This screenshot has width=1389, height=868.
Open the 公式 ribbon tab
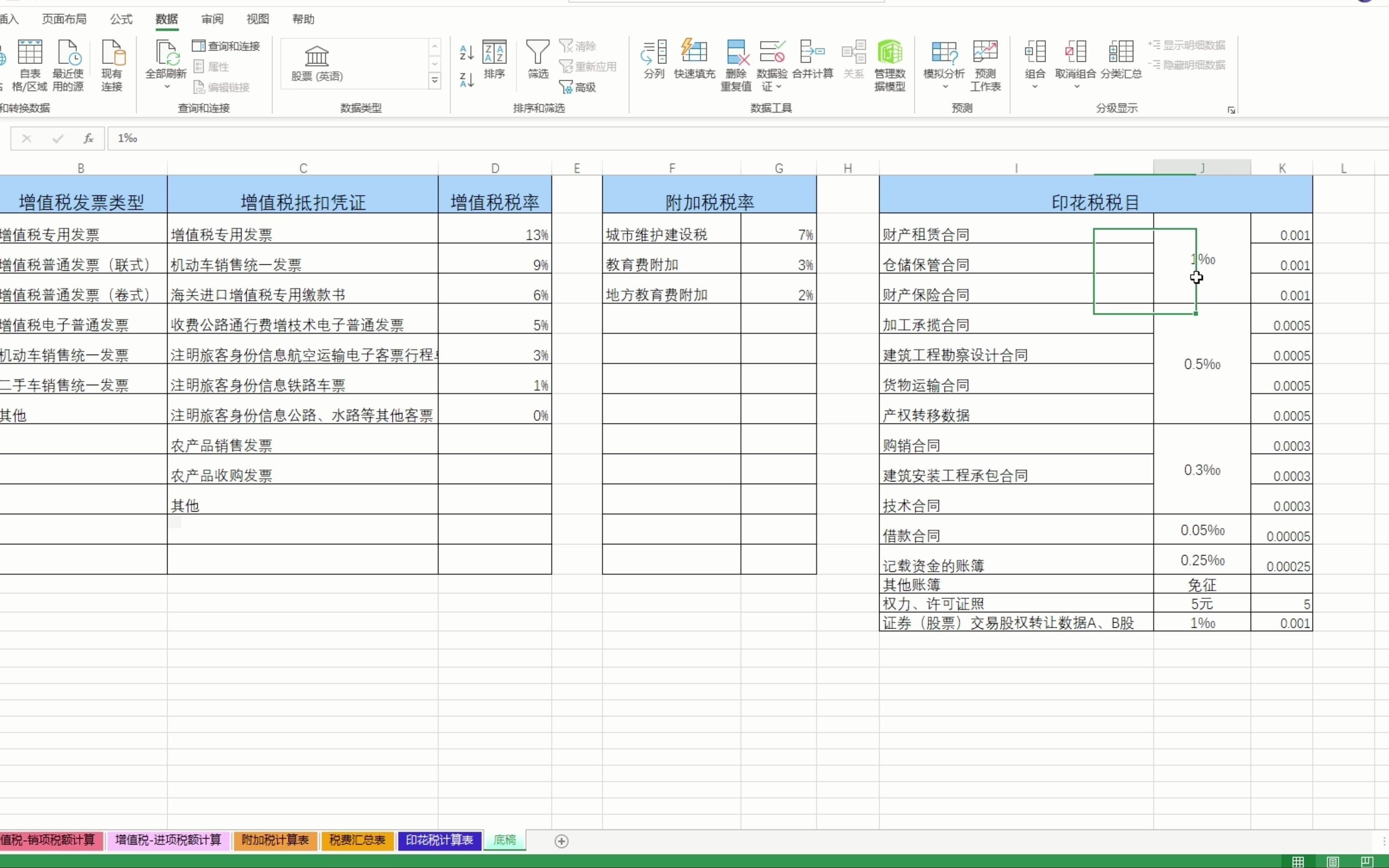point(121,19)
